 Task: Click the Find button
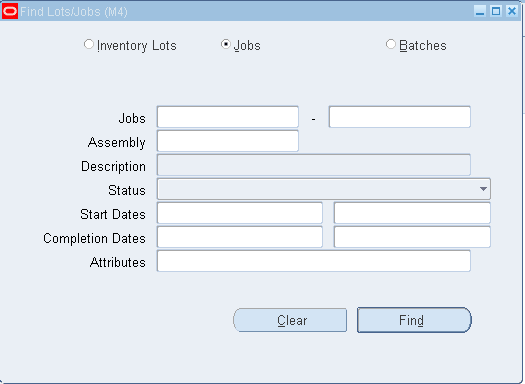tap(415, 320)
